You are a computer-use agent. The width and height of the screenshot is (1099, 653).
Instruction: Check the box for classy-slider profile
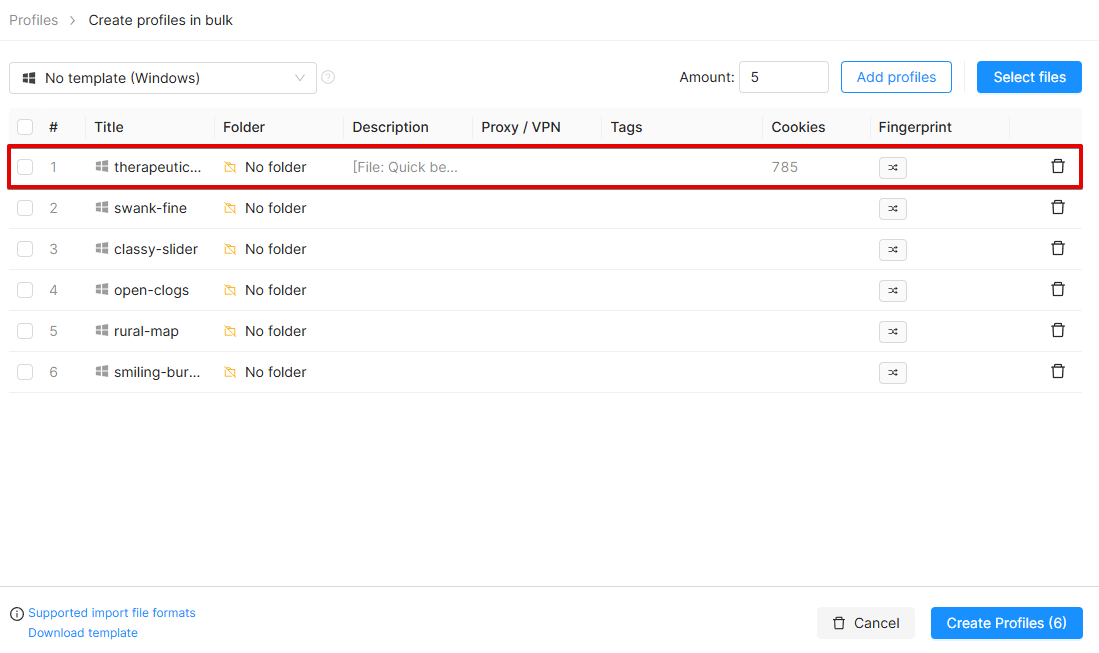[25, 249]
